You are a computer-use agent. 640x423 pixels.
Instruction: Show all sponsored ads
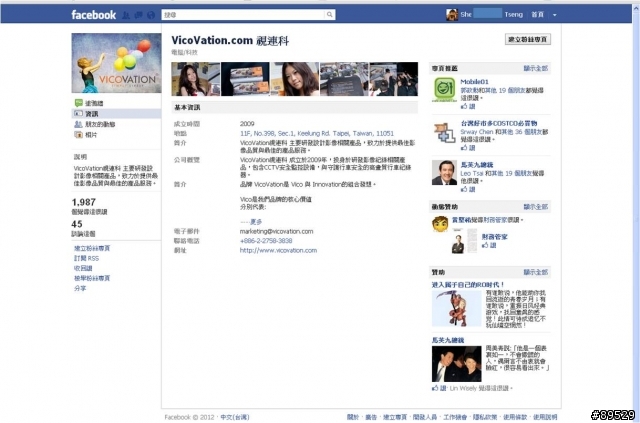tap(536, 272)
